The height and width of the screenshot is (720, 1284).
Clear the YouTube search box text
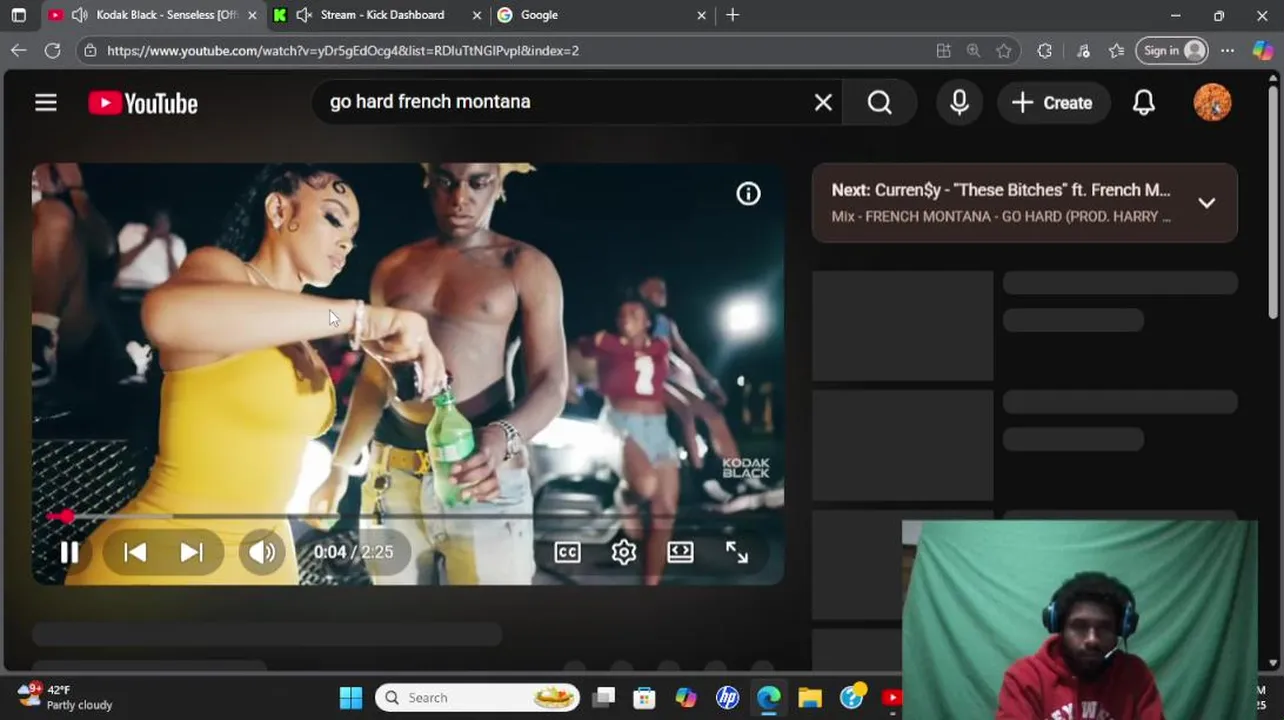823,102
